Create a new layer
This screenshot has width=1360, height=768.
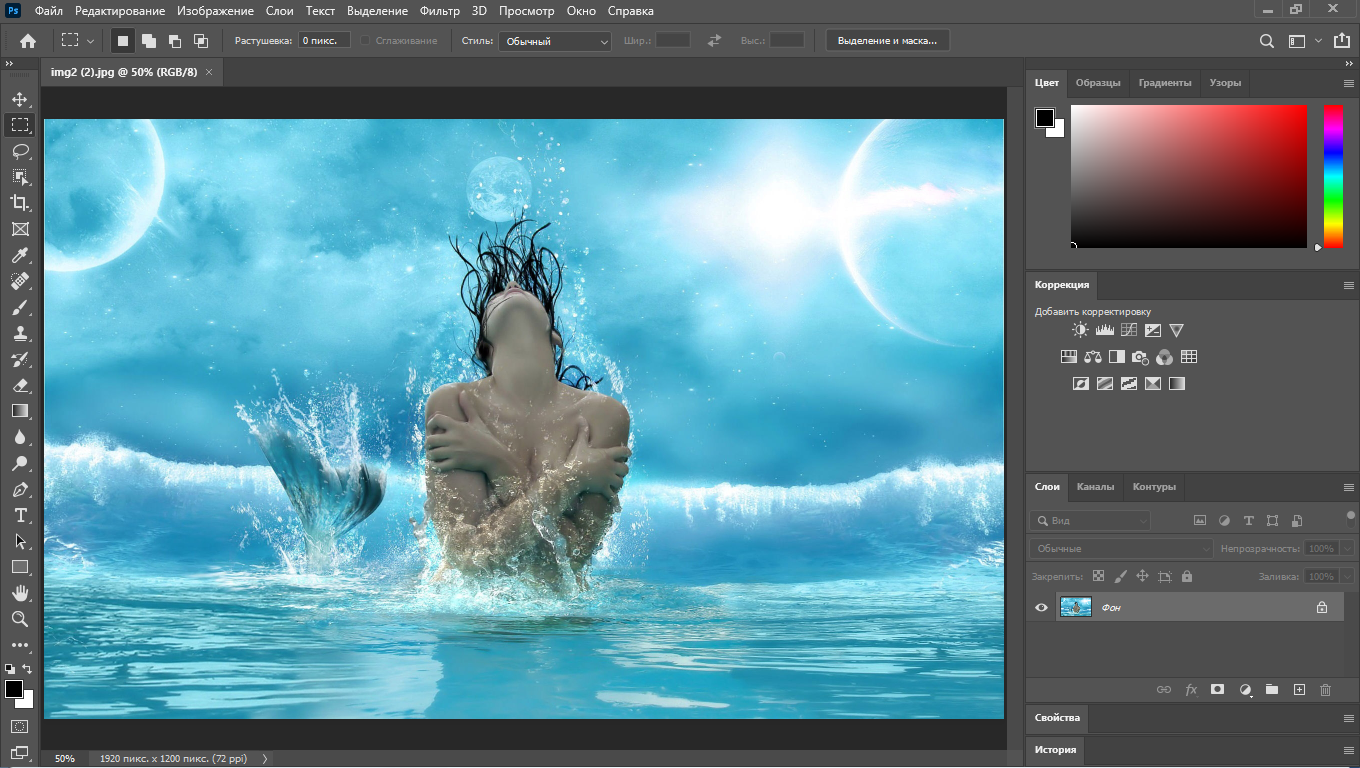click(x=1299, y=690)
